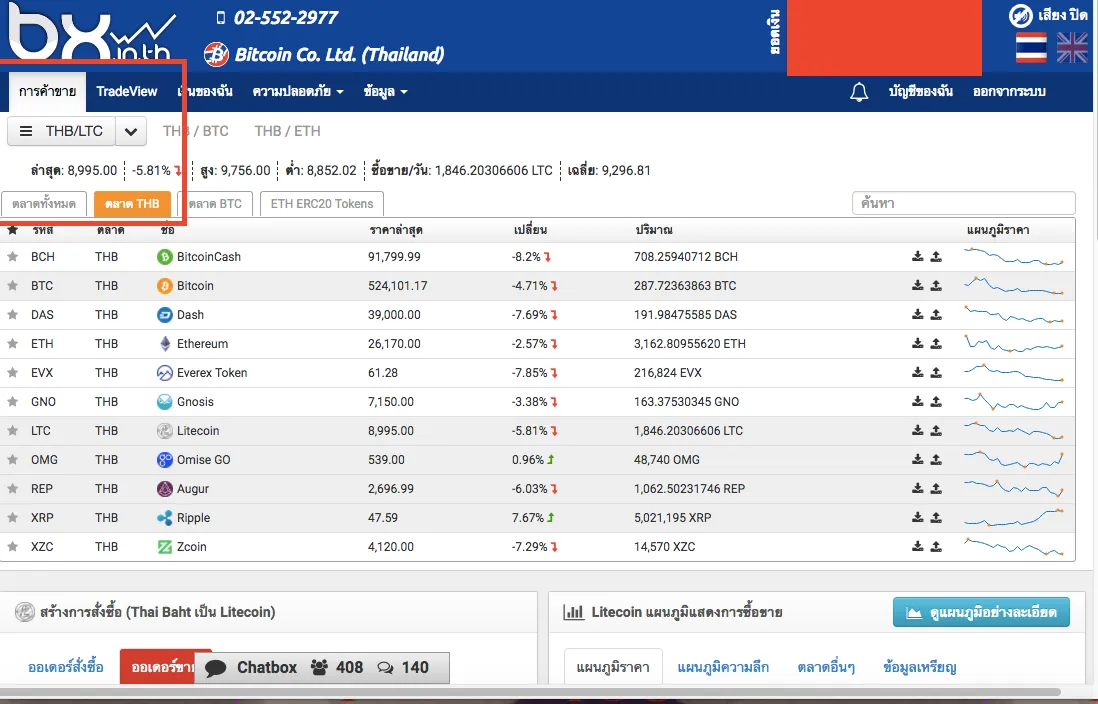Click the deposit icon for Zcoin
This screenshot has width=1098, height=704.
[917, 546]
